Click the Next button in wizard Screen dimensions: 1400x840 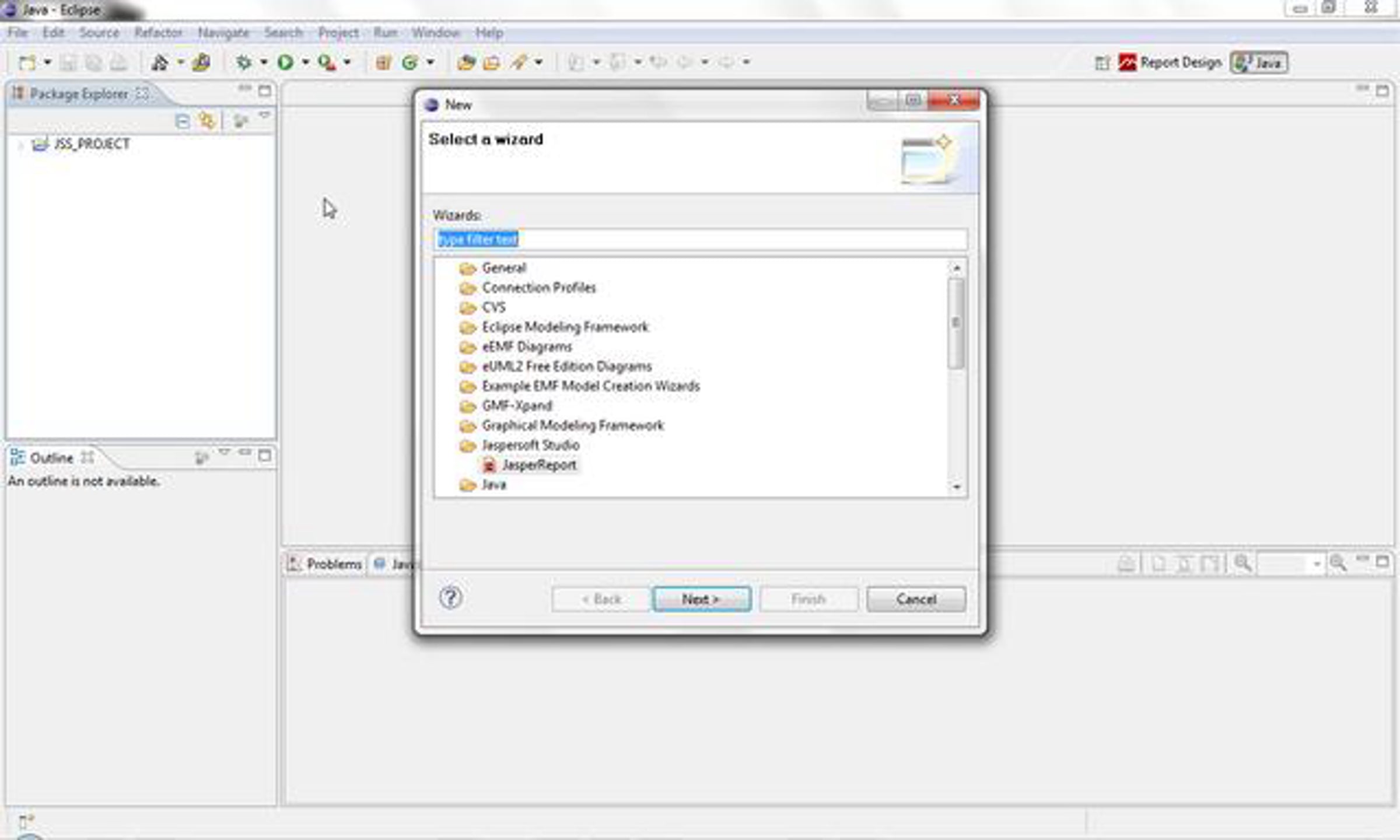pyautogui.click(x=702, y=599)
